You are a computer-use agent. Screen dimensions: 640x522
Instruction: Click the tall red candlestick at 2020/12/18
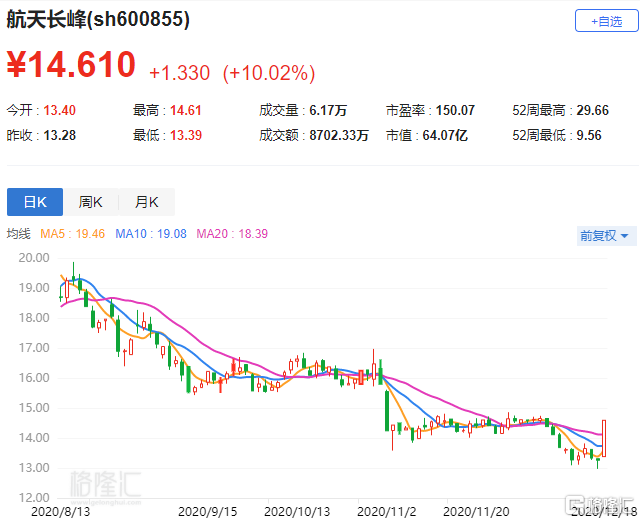[606, 438]
